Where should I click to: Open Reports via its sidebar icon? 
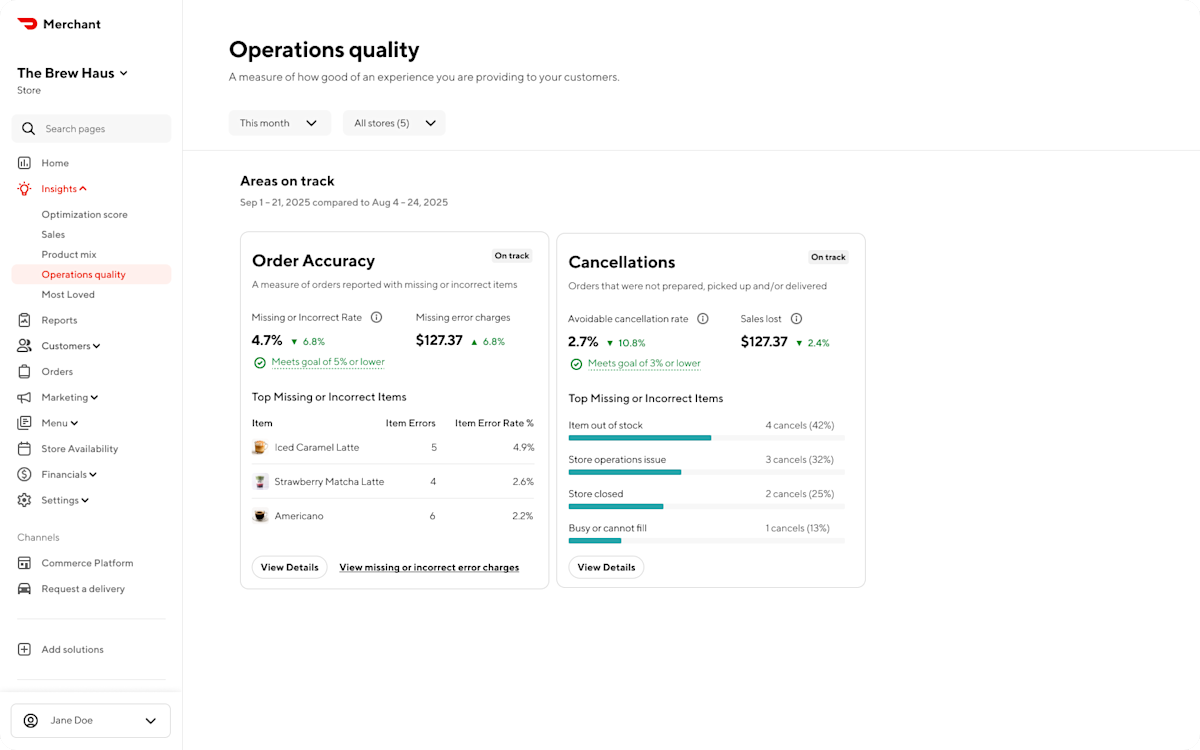(x=23, y=320)
